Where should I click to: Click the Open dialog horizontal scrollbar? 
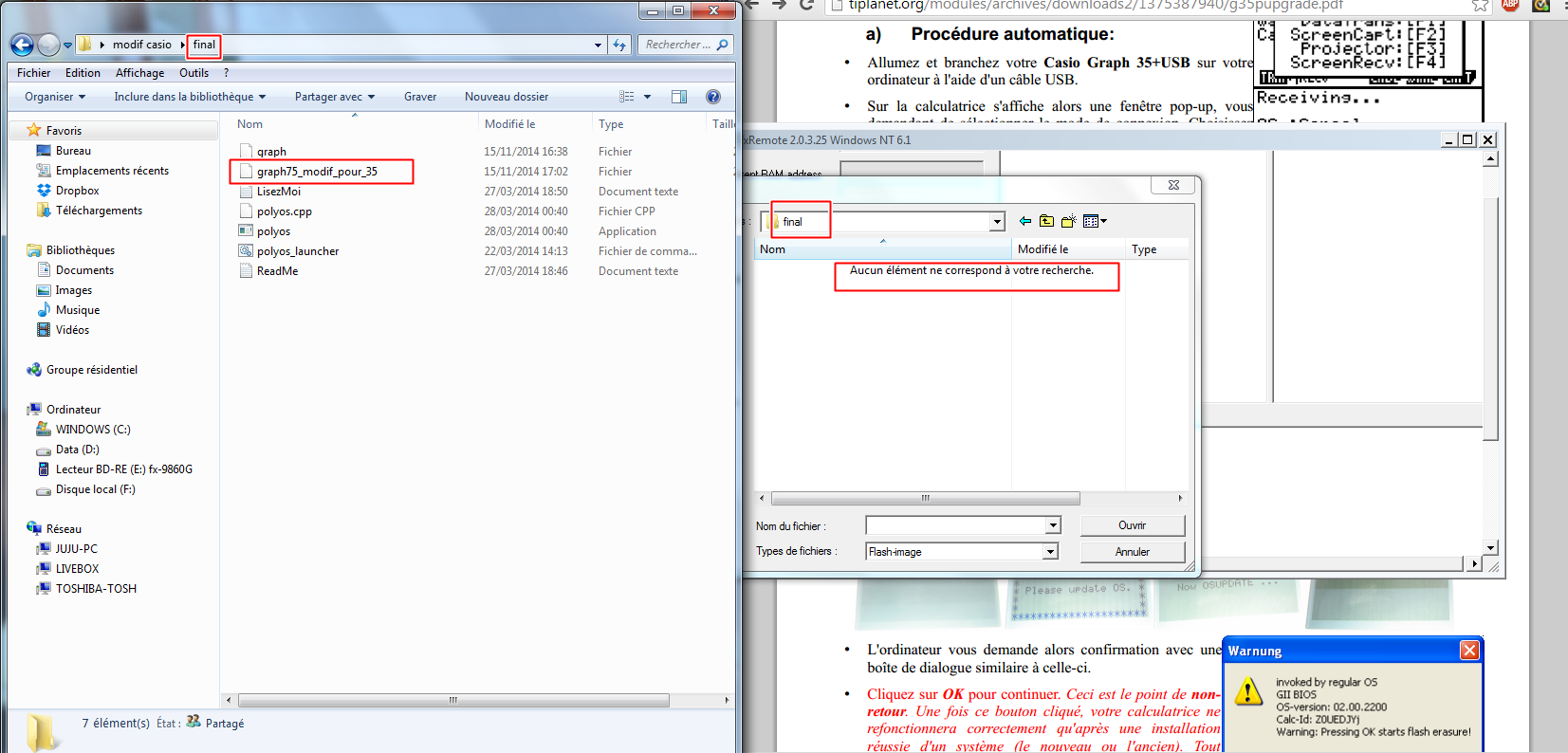(x=926, y=498)
